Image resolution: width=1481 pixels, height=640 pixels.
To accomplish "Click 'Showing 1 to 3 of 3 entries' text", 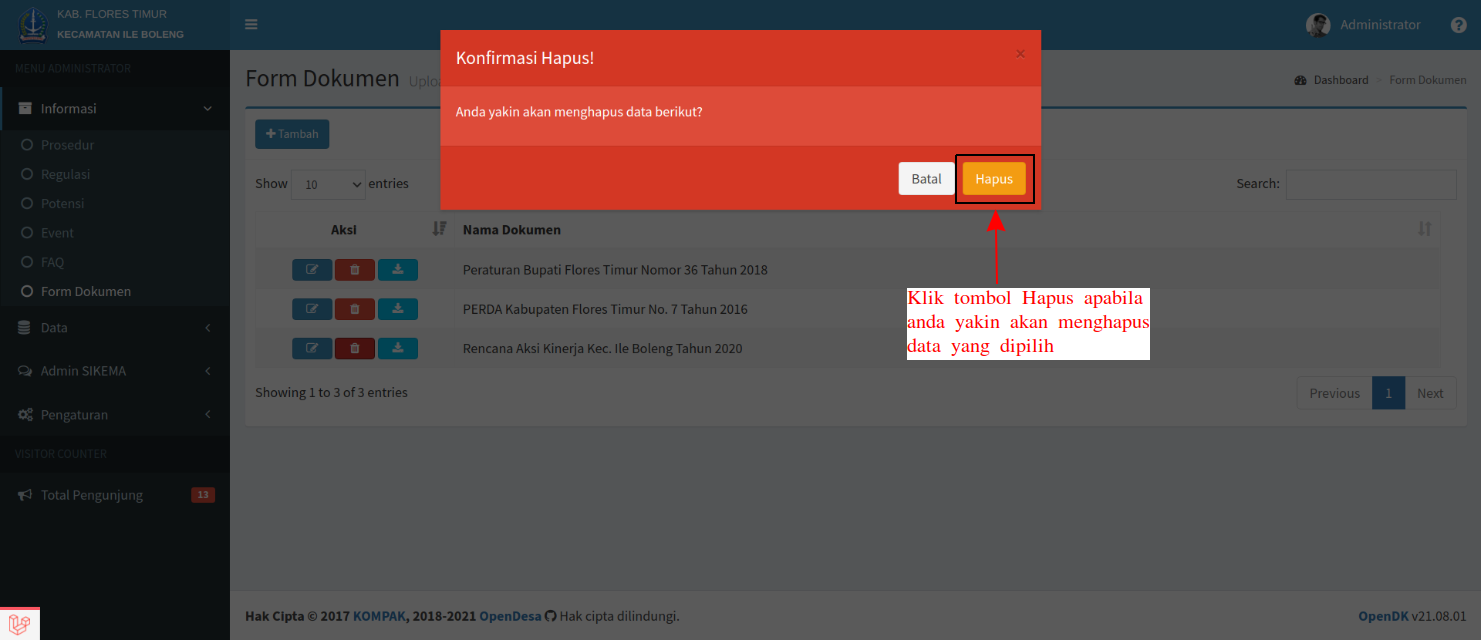I will click(331, 393).
